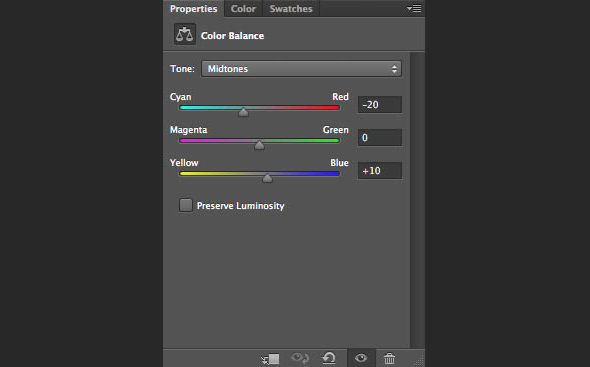Viewport: 590px width, 367px height.
Task: Click the Yellow-Blue value field showing +10
Action: pyautogui.click(x=380, y=171)
